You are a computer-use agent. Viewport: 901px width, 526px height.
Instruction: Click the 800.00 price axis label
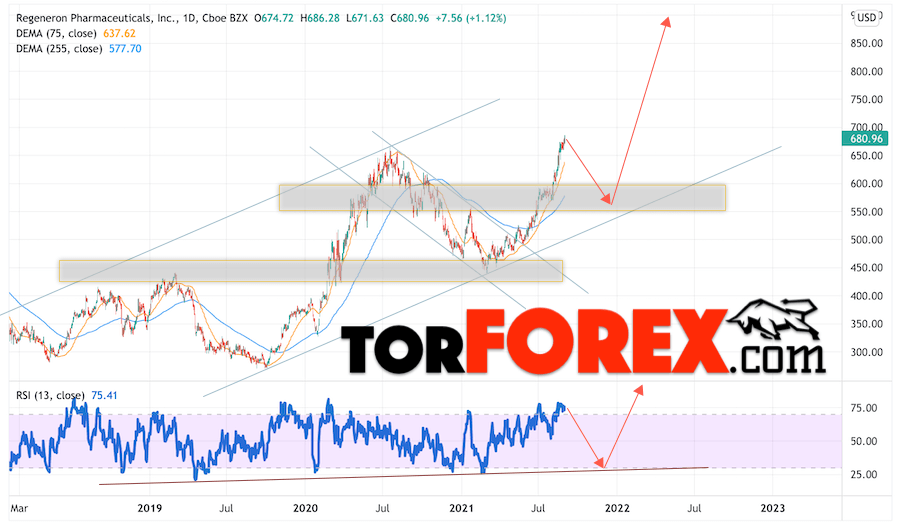click(867, 71)
